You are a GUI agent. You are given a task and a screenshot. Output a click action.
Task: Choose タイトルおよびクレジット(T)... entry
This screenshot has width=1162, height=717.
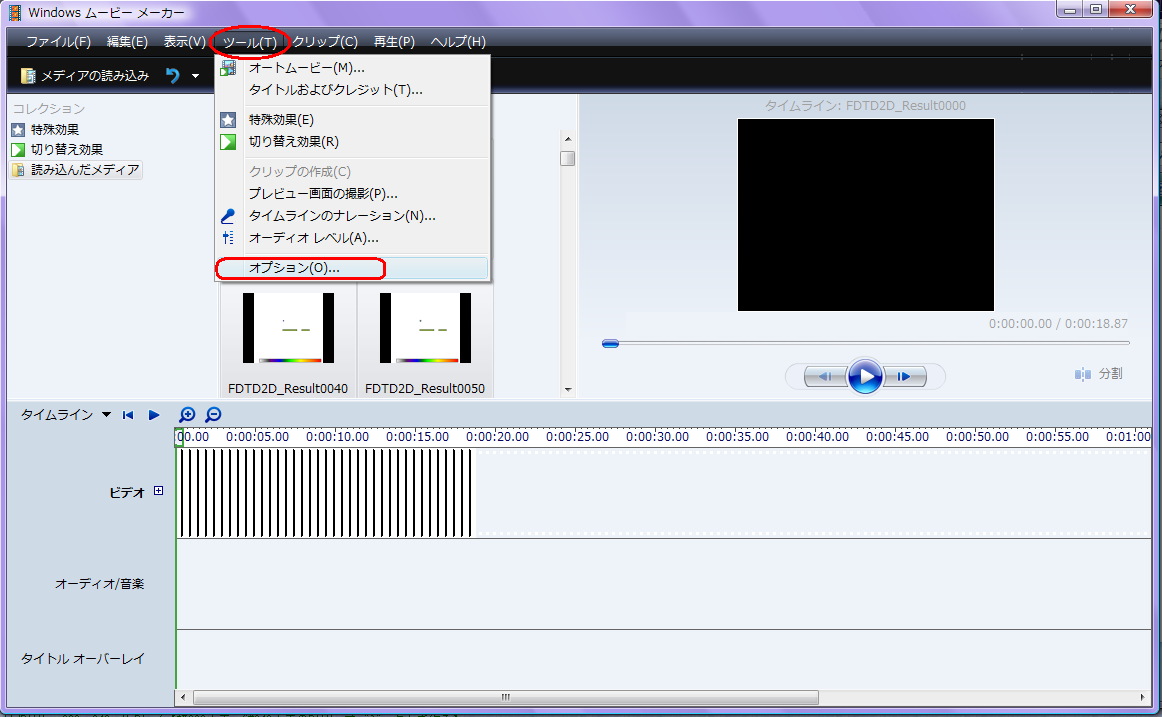coord(352,90)
